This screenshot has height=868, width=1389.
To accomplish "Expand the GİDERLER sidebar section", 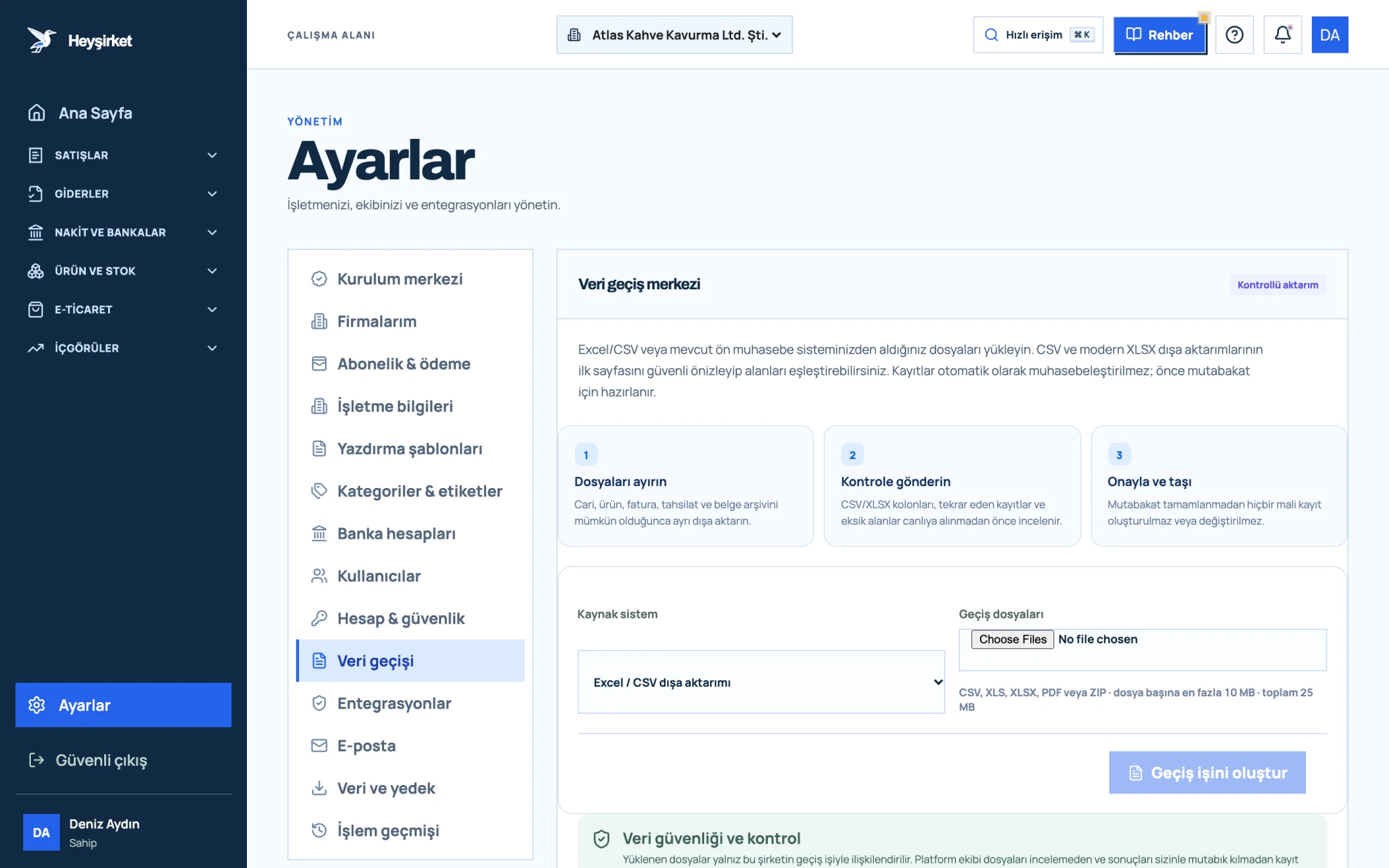I will pos(123,194).
